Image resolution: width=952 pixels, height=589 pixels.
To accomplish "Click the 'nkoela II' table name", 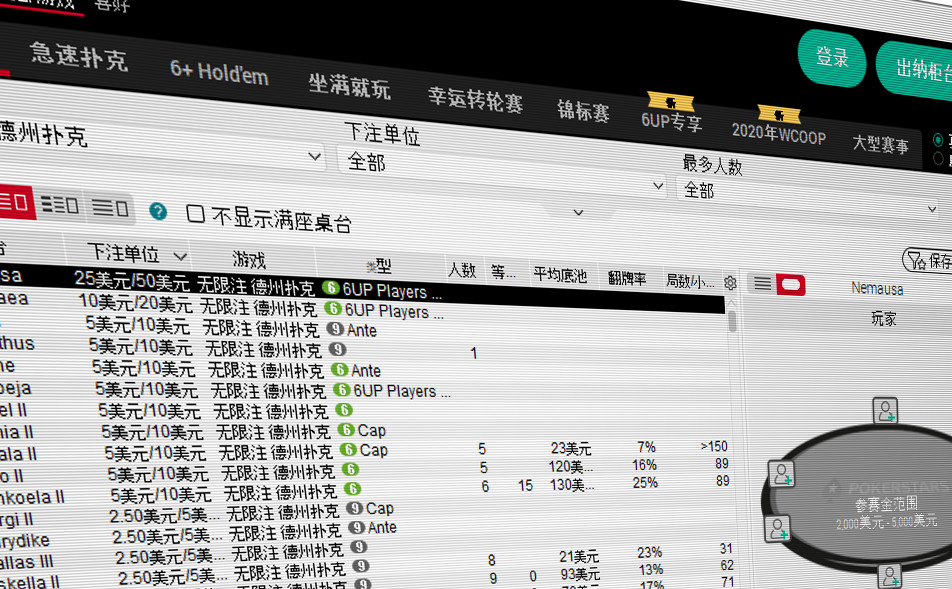I will tap(32, 497).
